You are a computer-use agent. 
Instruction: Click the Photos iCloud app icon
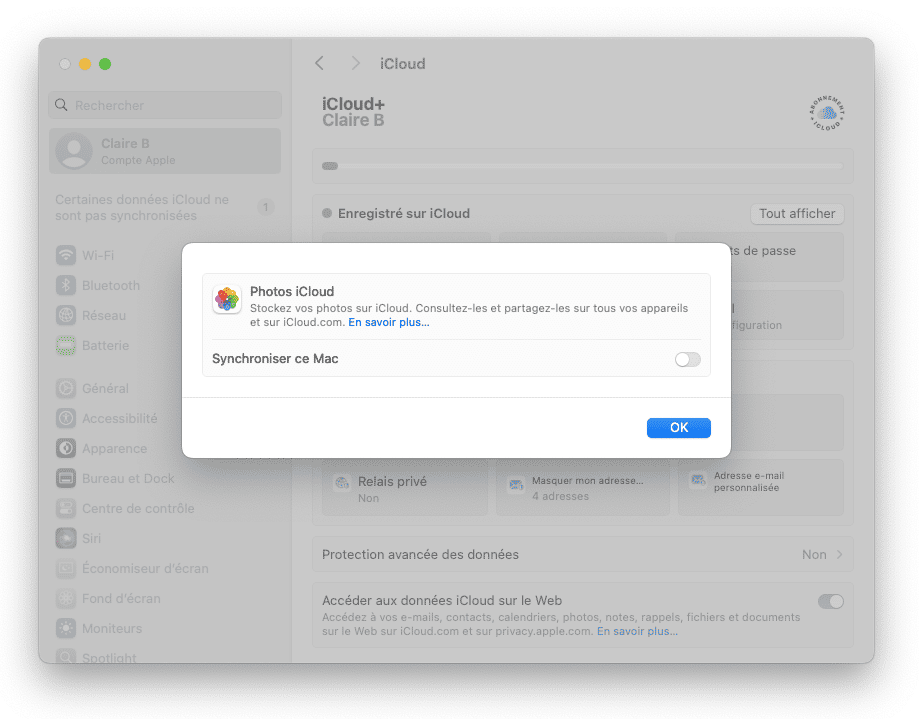pyautogui.click(x=227, y=299)
